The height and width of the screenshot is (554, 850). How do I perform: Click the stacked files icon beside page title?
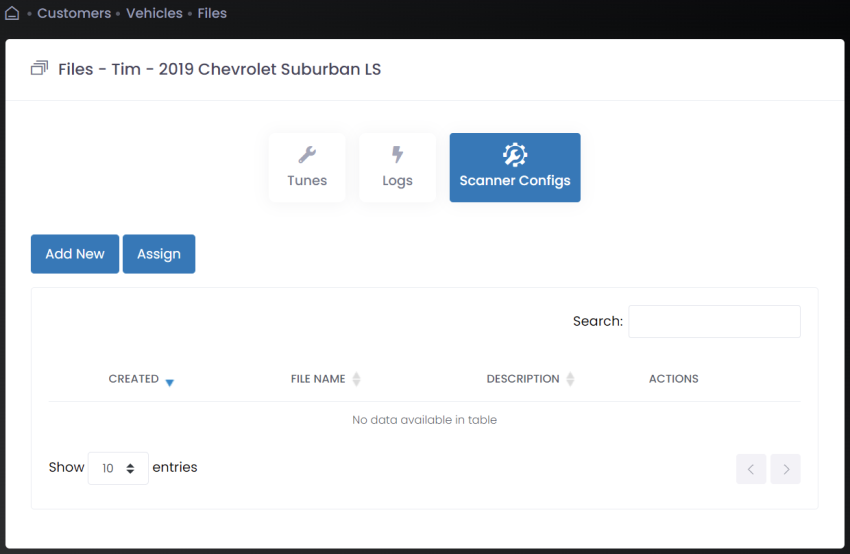tap(40, 69)
